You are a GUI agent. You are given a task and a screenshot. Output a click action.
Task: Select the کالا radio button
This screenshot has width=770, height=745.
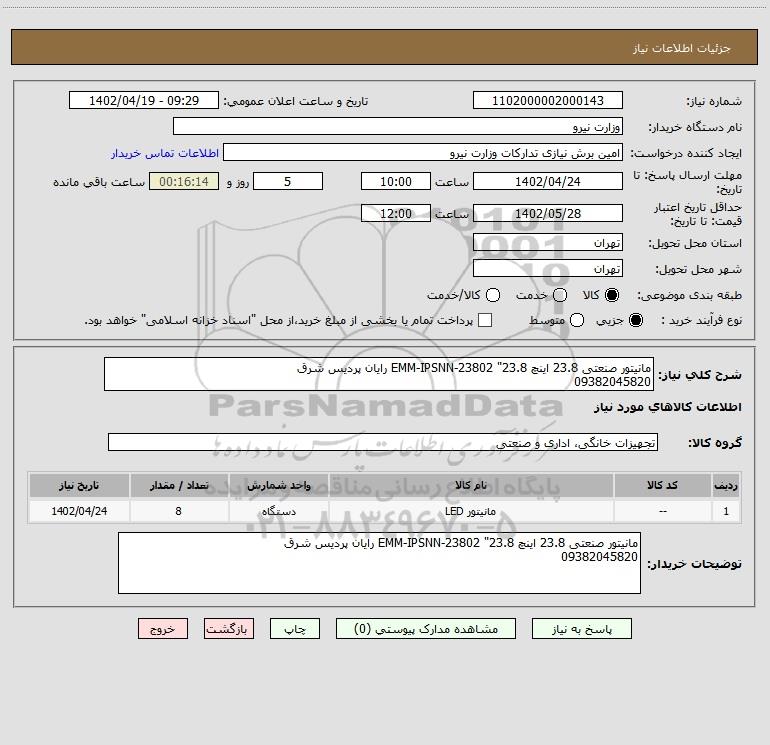tap(612, 295)
